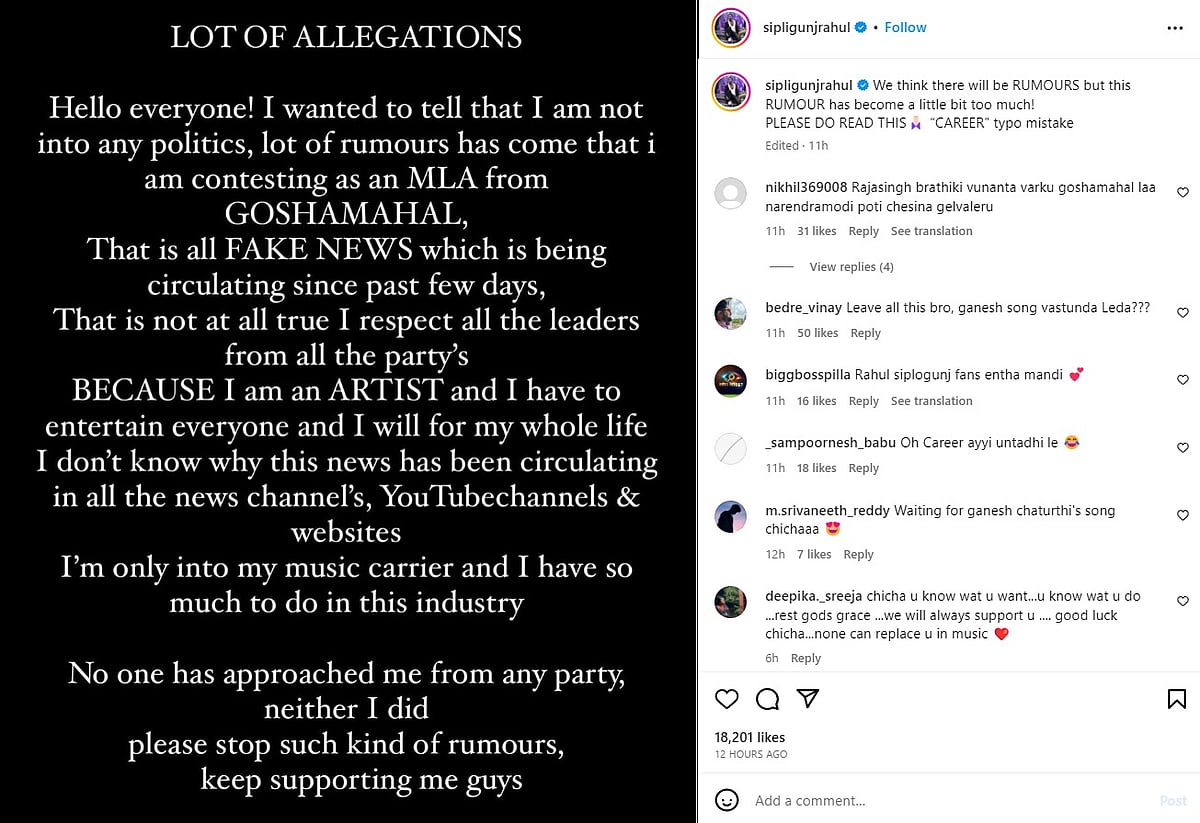Open sipligunjrahul's profile picture in header

tap(731, 28)
